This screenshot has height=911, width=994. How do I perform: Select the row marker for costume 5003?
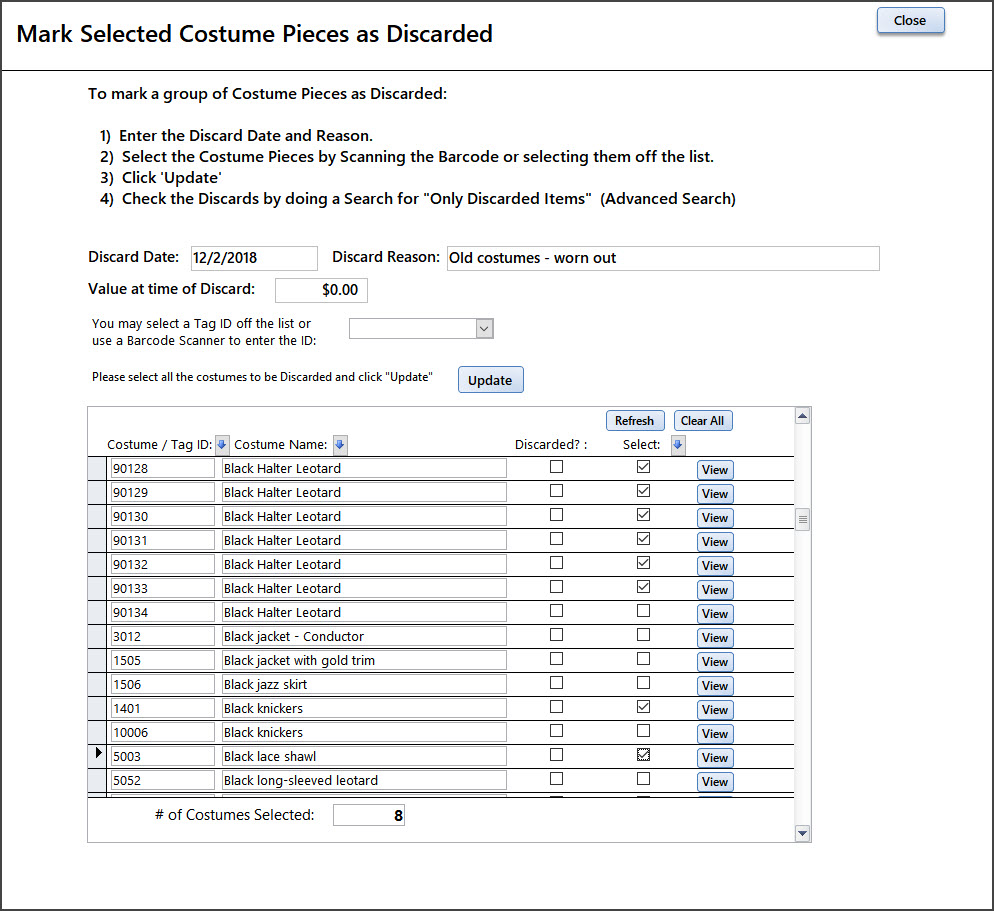tap(97, 756)
